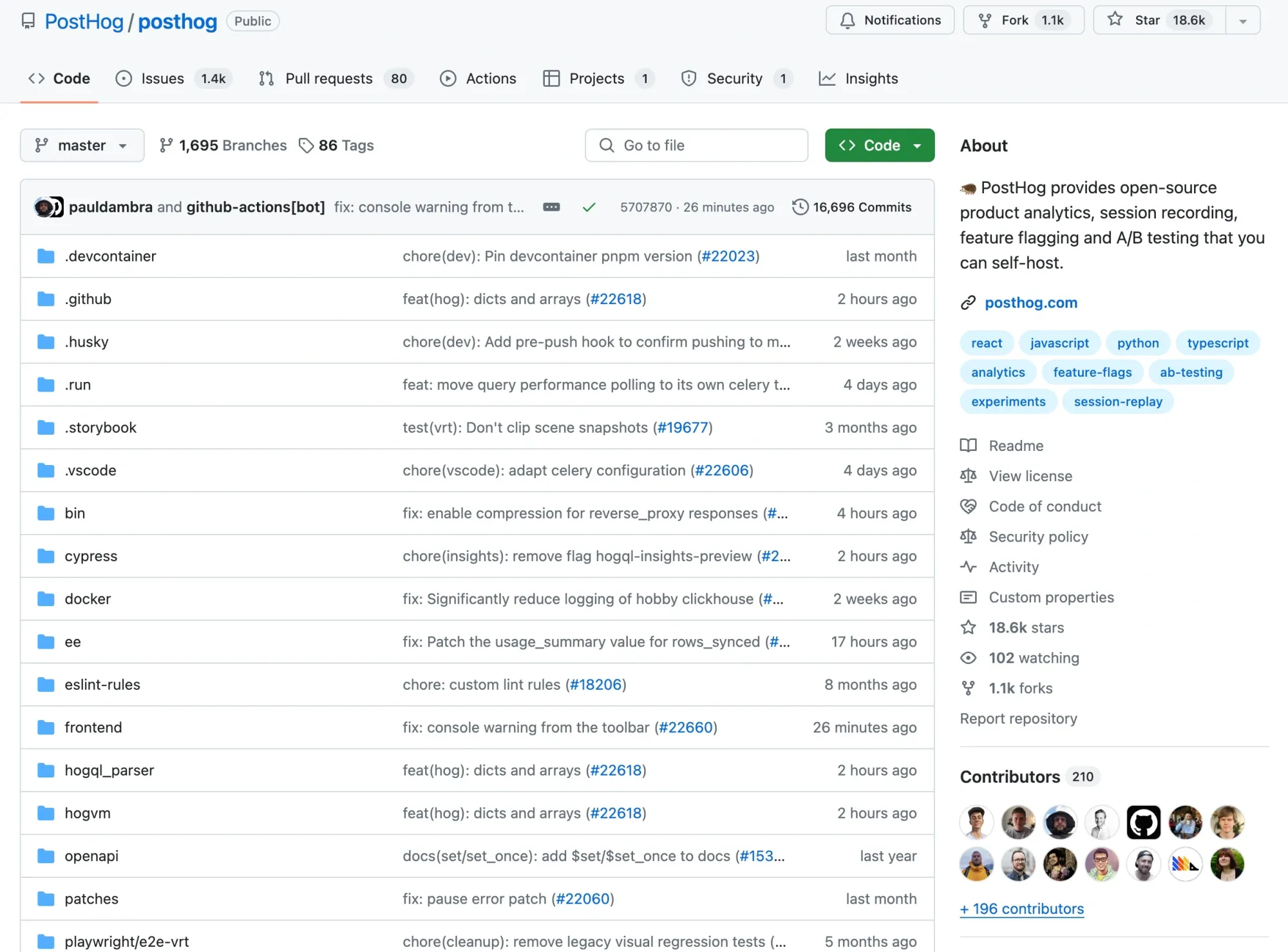
Task: Open the Projects tab
Action: click(x=598, y=79)
